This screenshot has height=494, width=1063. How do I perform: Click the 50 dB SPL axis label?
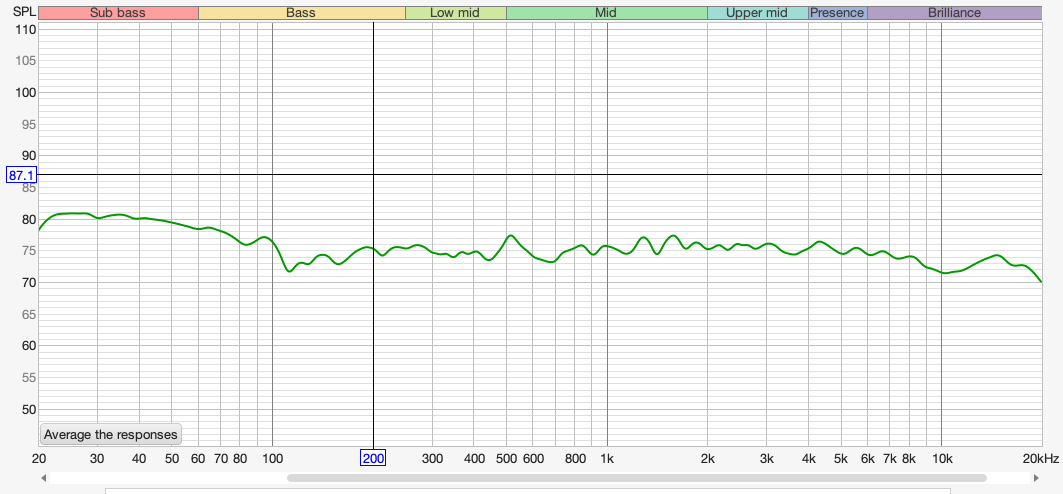point(28,409)
